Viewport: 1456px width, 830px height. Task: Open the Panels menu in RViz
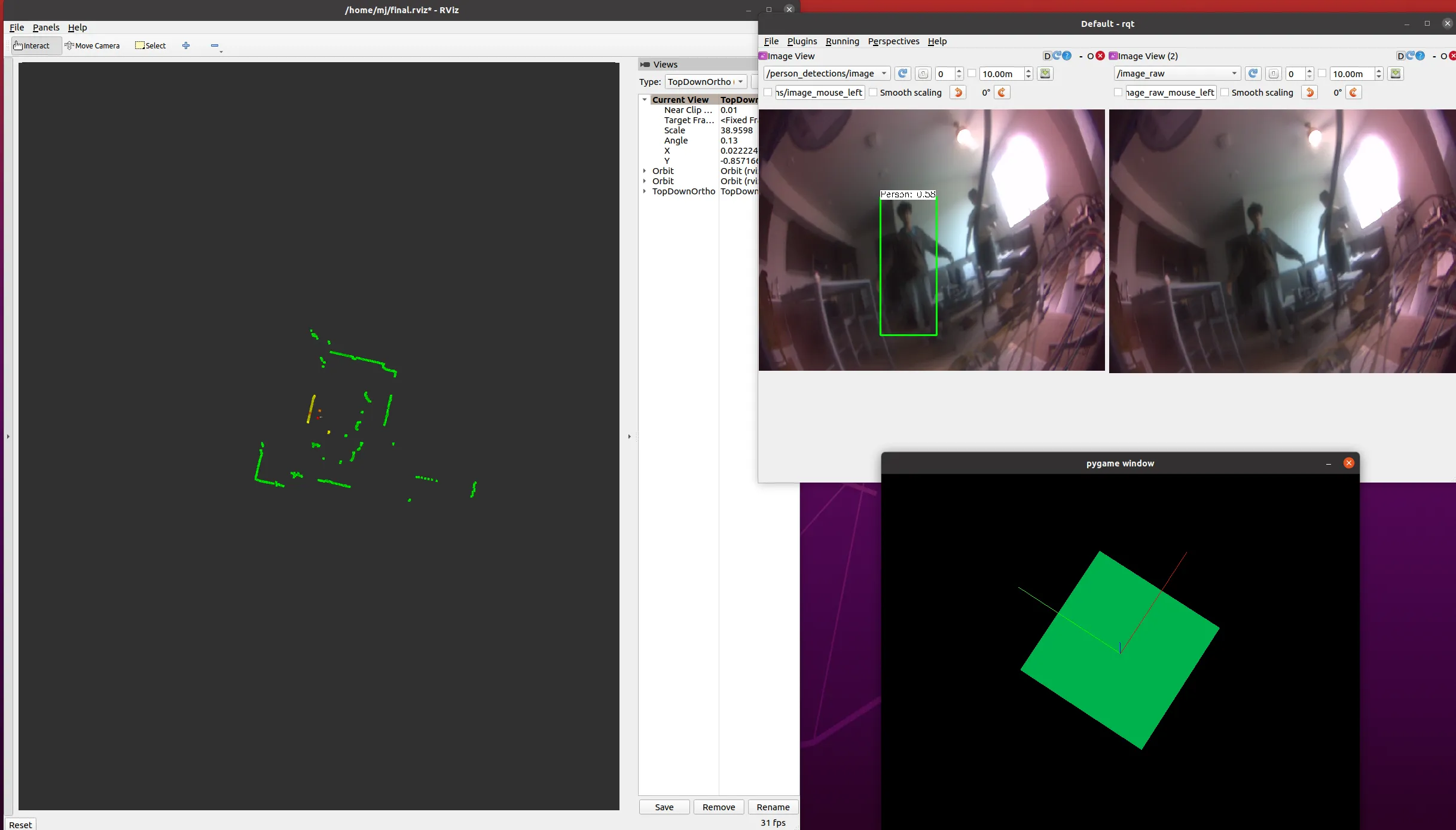coord(45,28)
